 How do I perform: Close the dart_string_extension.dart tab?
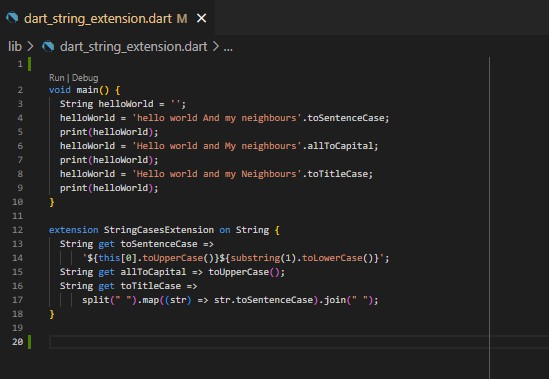201,18
